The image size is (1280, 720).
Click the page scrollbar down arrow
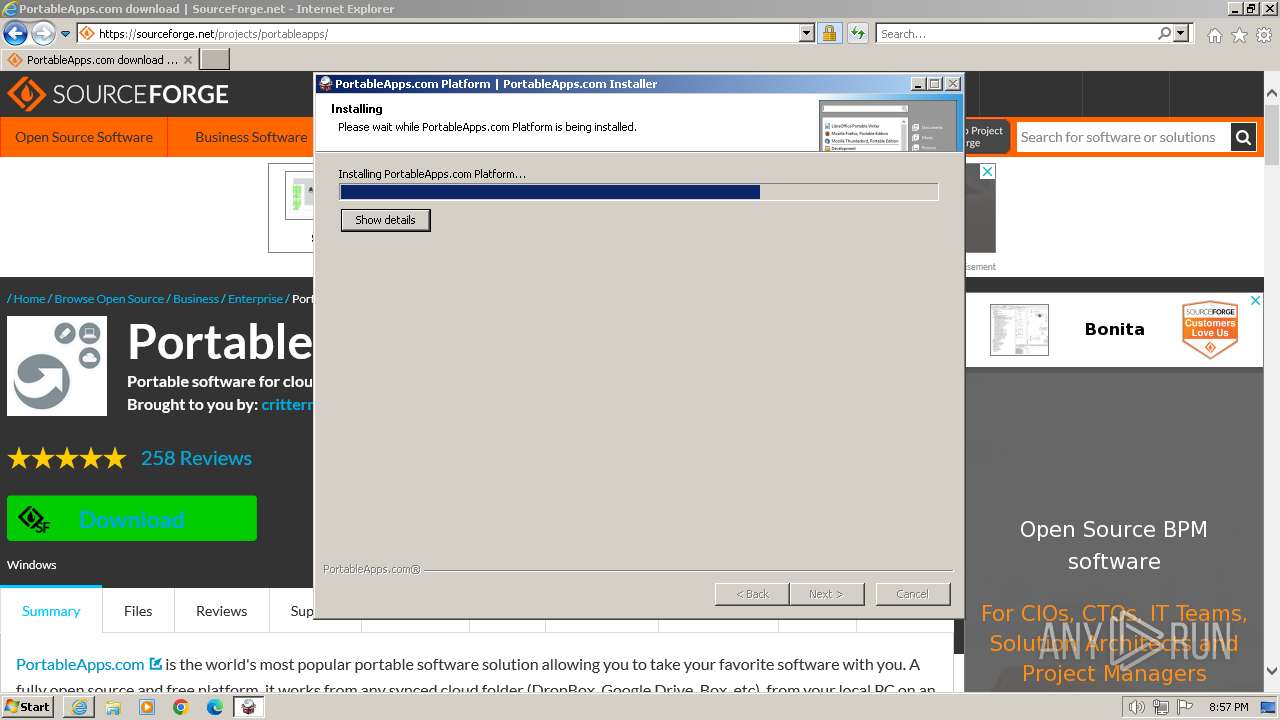(1272, 671)
